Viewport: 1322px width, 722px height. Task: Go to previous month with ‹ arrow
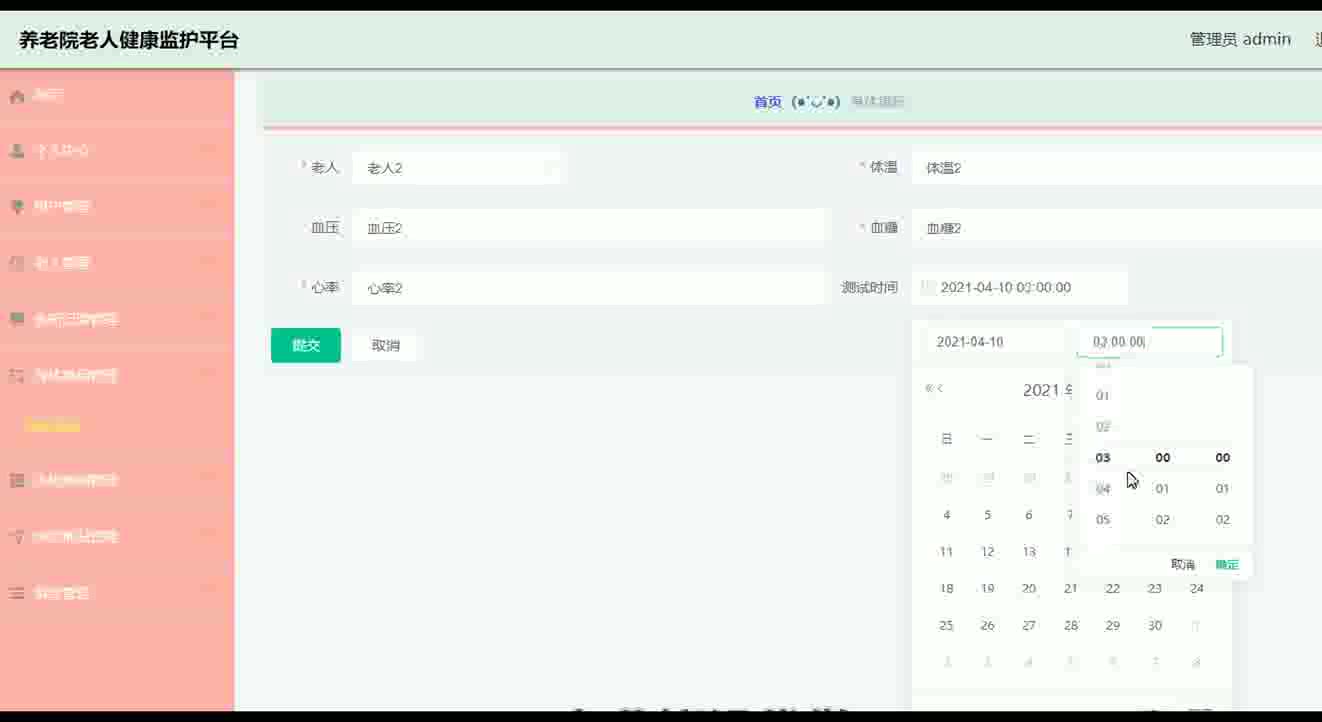940,389
